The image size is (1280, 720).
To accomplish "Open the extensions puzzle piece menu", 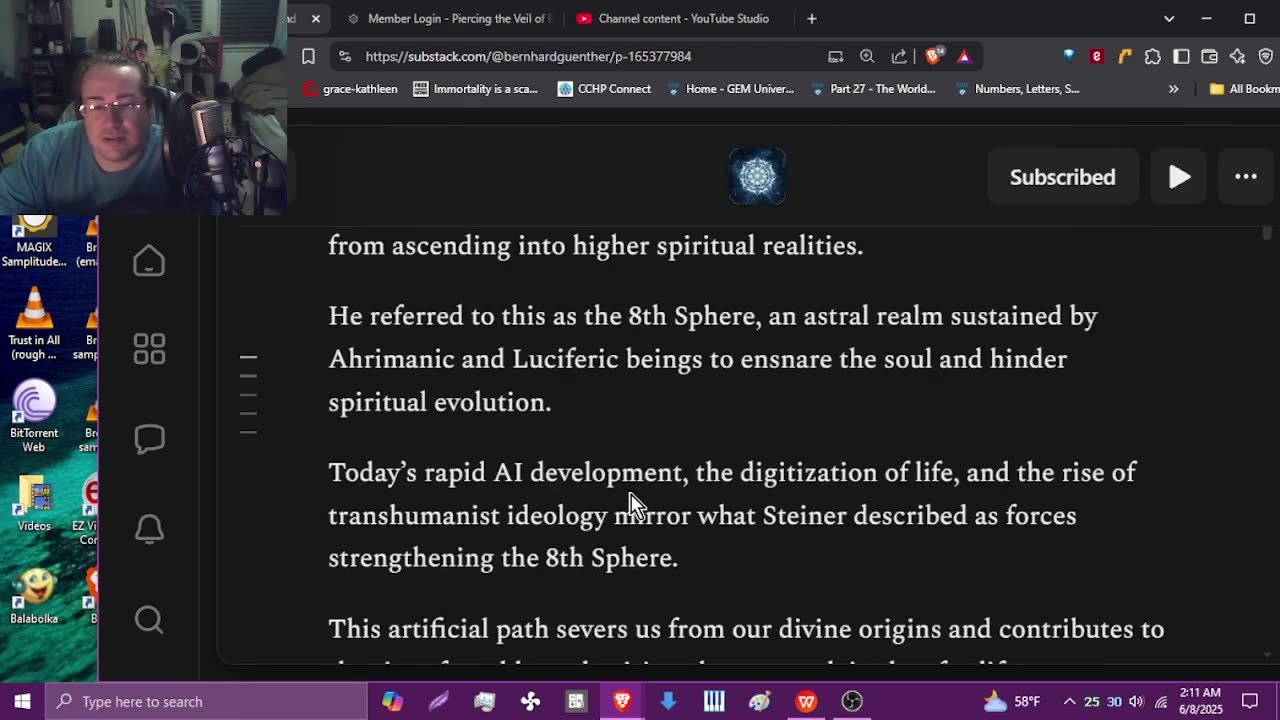I will pyautogui.click(x=1153, y=57).
